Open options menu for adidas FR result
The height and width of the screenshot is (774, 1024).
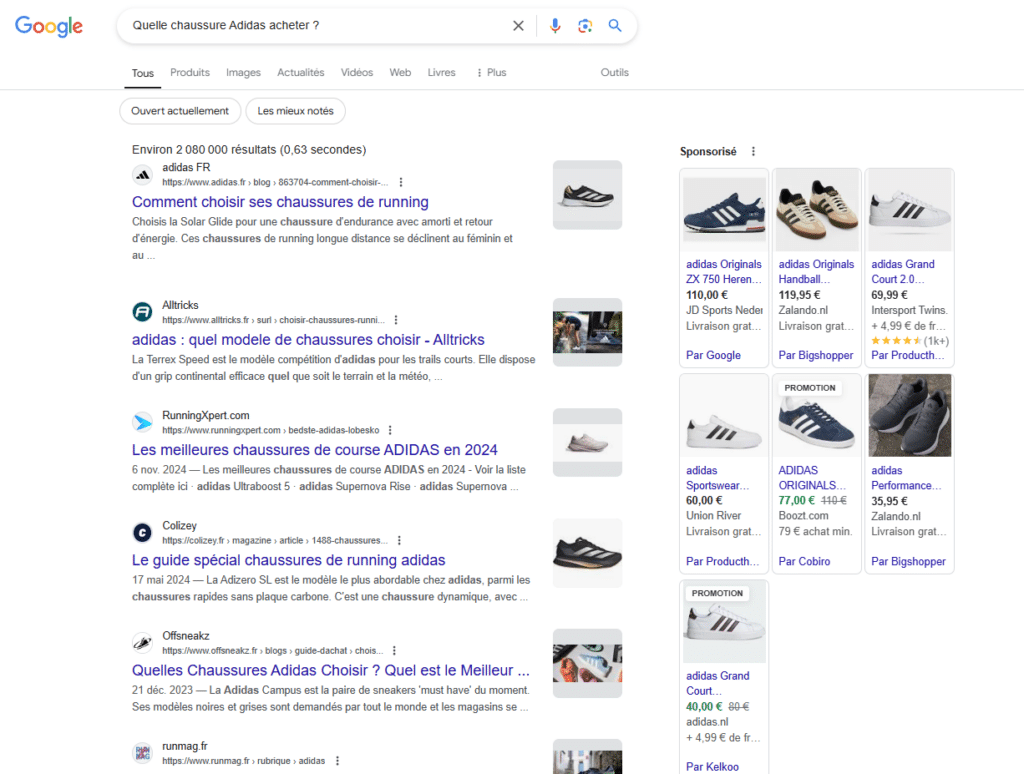(x=401, y=182)
